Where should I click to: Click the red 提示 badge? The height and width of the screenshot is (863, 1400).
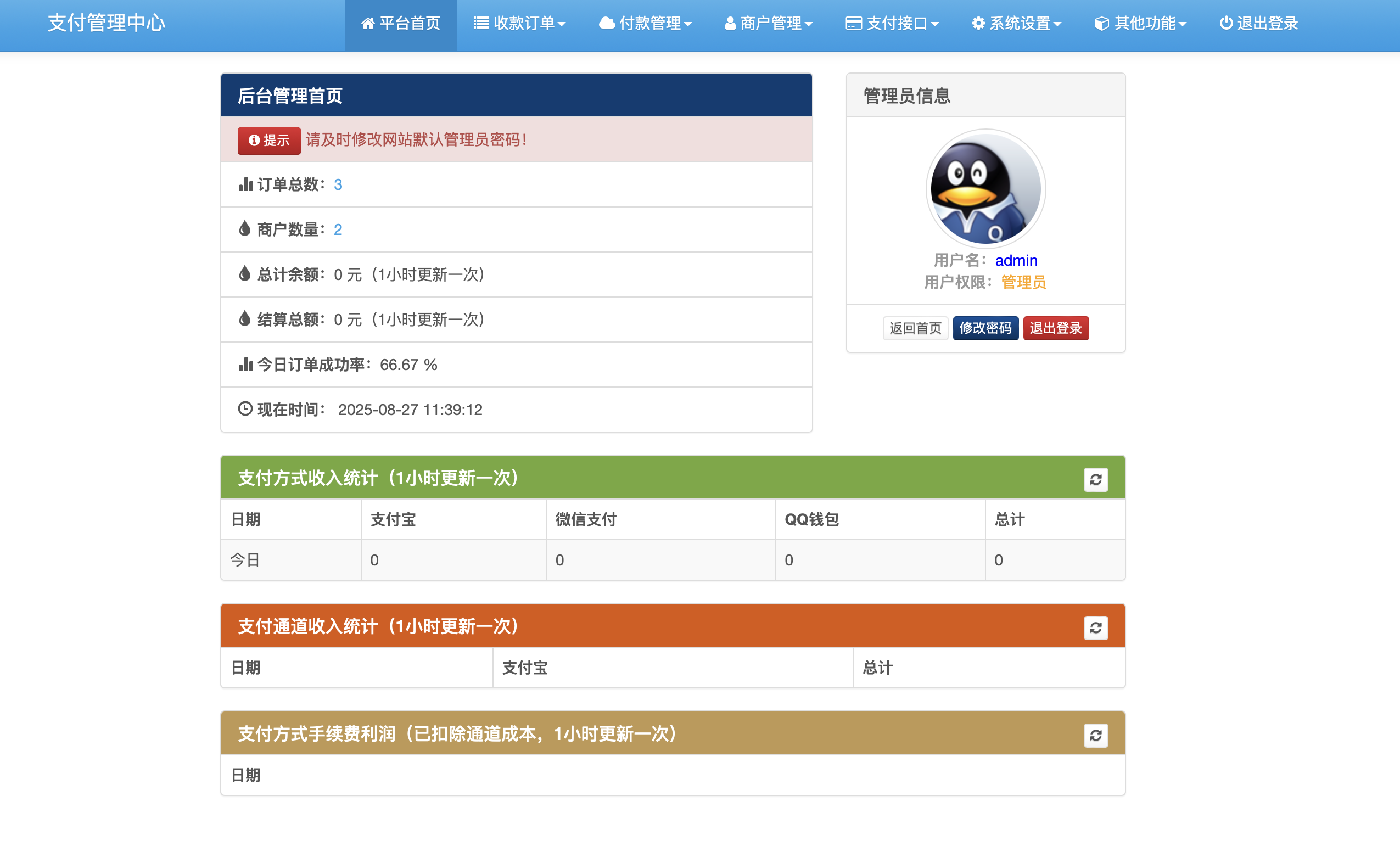[x=269, y=141]
